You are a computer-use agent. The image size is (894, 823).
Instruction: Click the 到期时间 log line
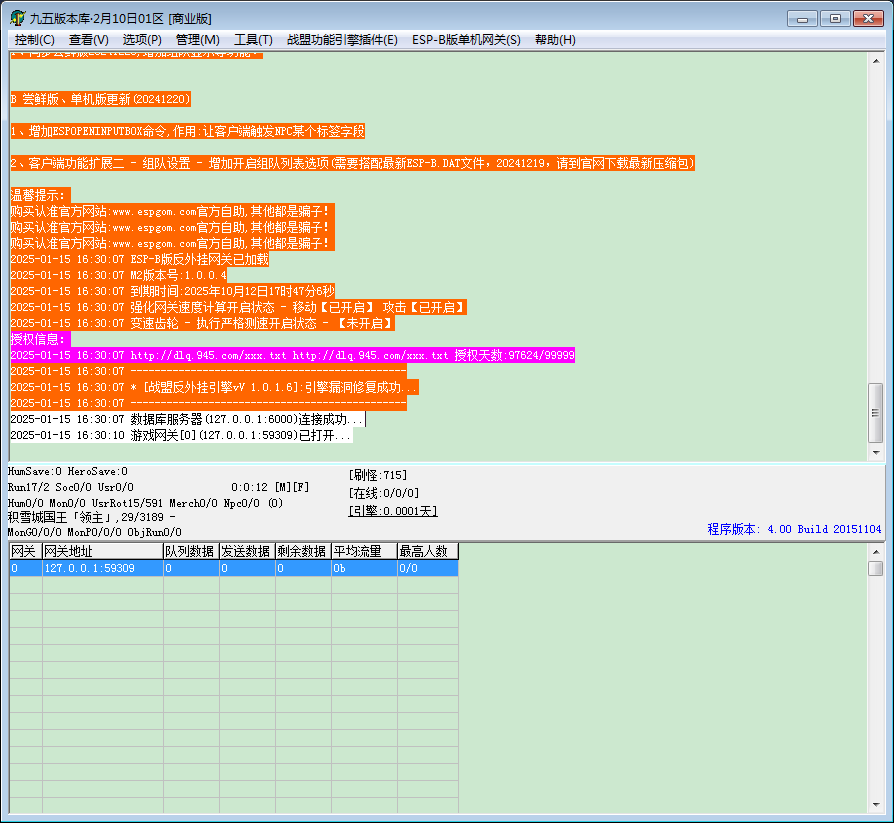point(173,291)
